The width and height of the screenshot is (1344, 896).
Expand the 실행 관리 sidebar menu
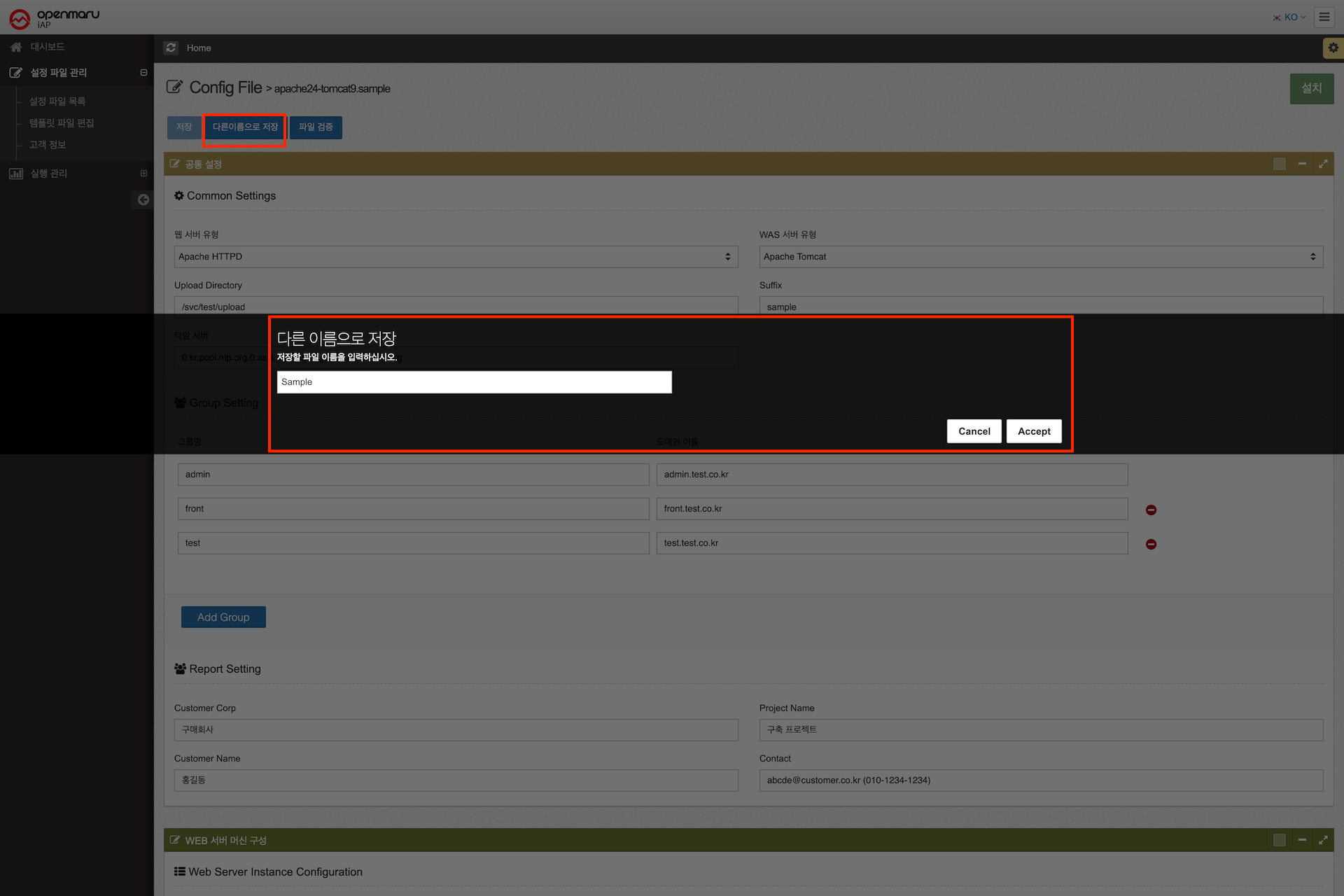(x=49, y=173)
